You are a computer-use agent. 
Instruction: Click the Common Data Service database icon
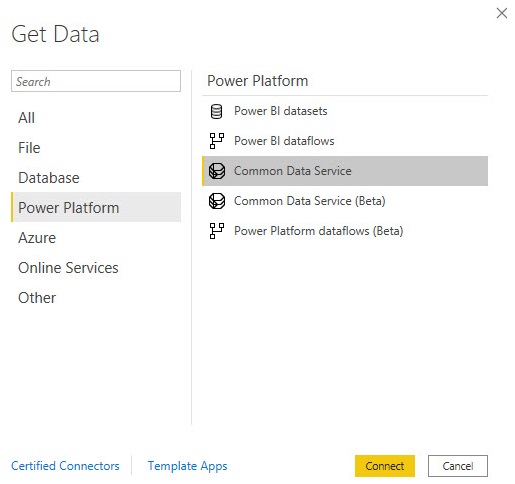click(217, 171)
